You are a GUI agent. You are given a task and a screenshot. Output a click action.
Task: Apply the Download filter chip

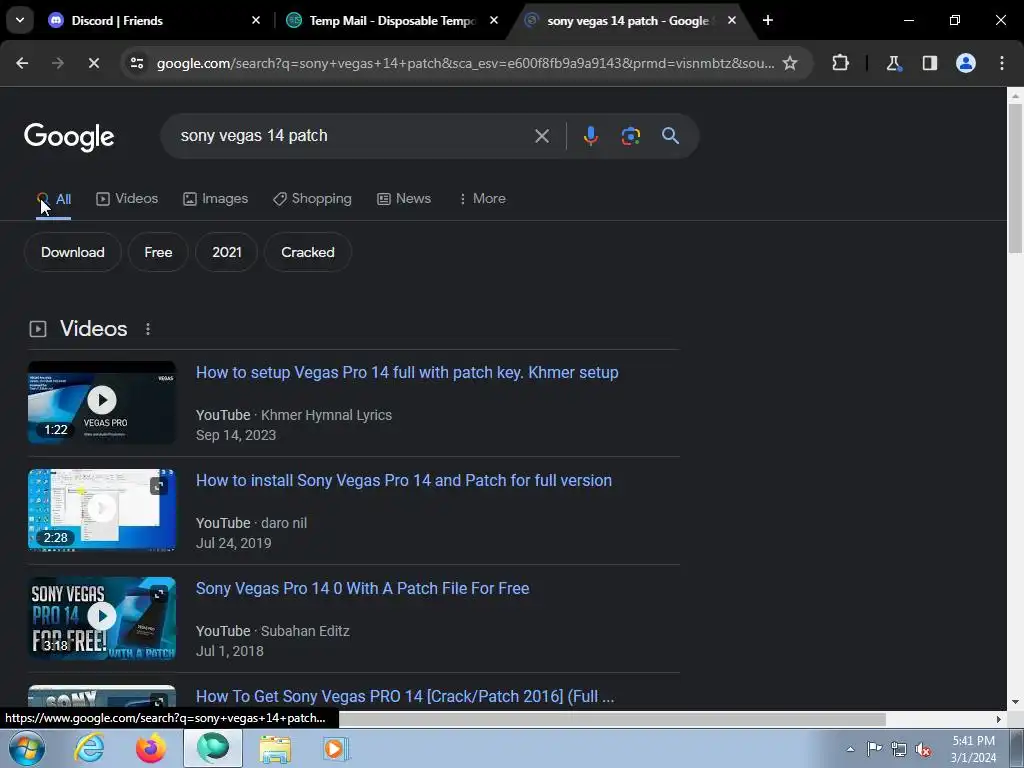tap(72, 252)
